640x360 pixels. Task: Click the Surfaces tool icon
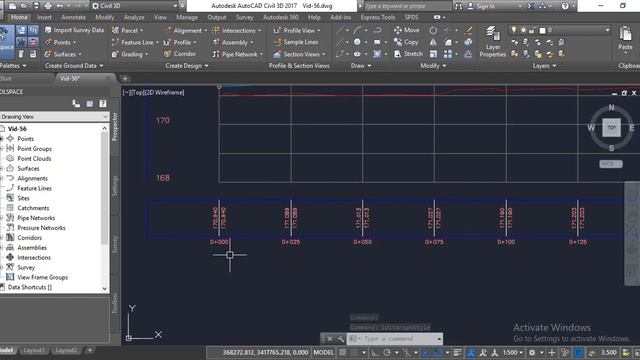coord(48,54)
